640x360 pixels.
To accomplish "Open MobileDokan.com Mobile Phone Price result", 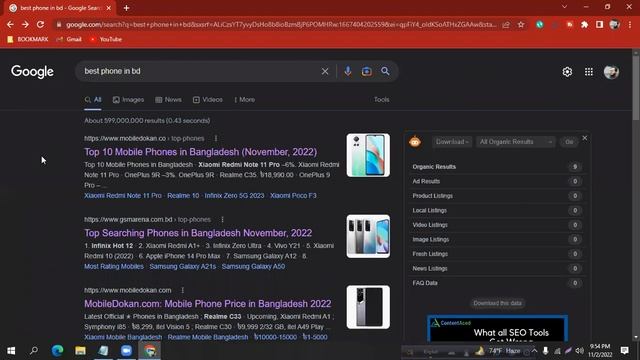I will pos(208,304).
